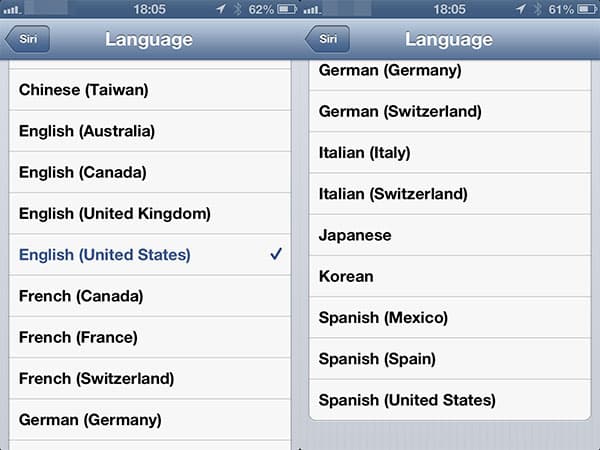Select Chinese (Taiwan) language
The width and height of the screenshot is (600, 450).
tap(150, 90)
